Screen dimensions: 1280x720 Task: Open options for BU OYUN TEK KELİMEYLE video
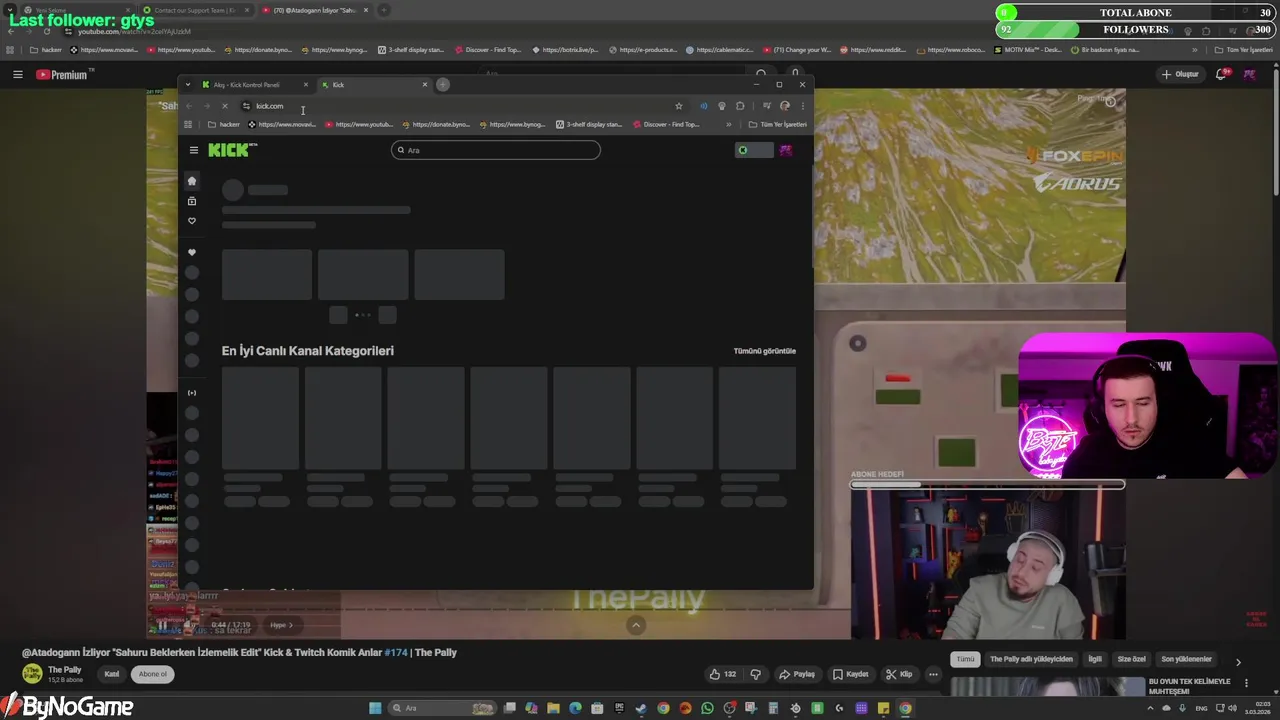tap(1246, 682)
